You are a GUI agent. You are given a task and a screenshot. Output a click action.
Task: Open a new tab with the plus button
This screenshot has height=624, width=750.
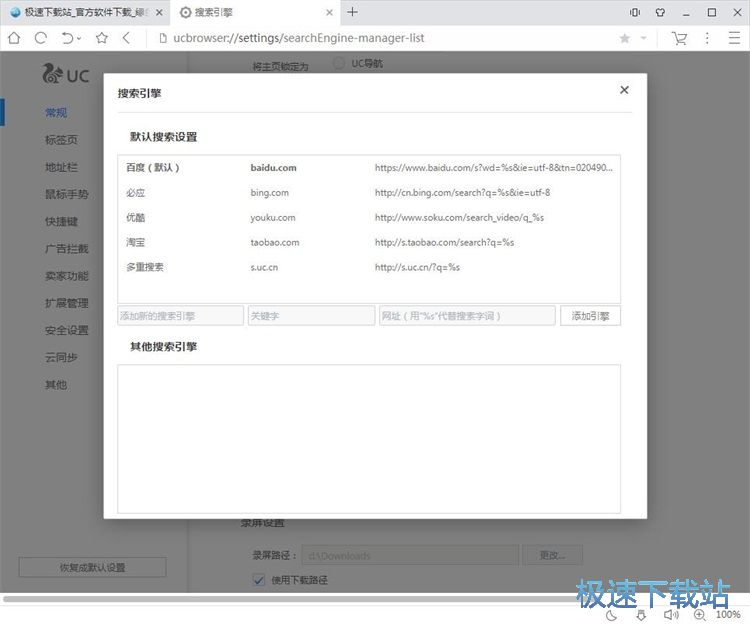pos(353,12)
